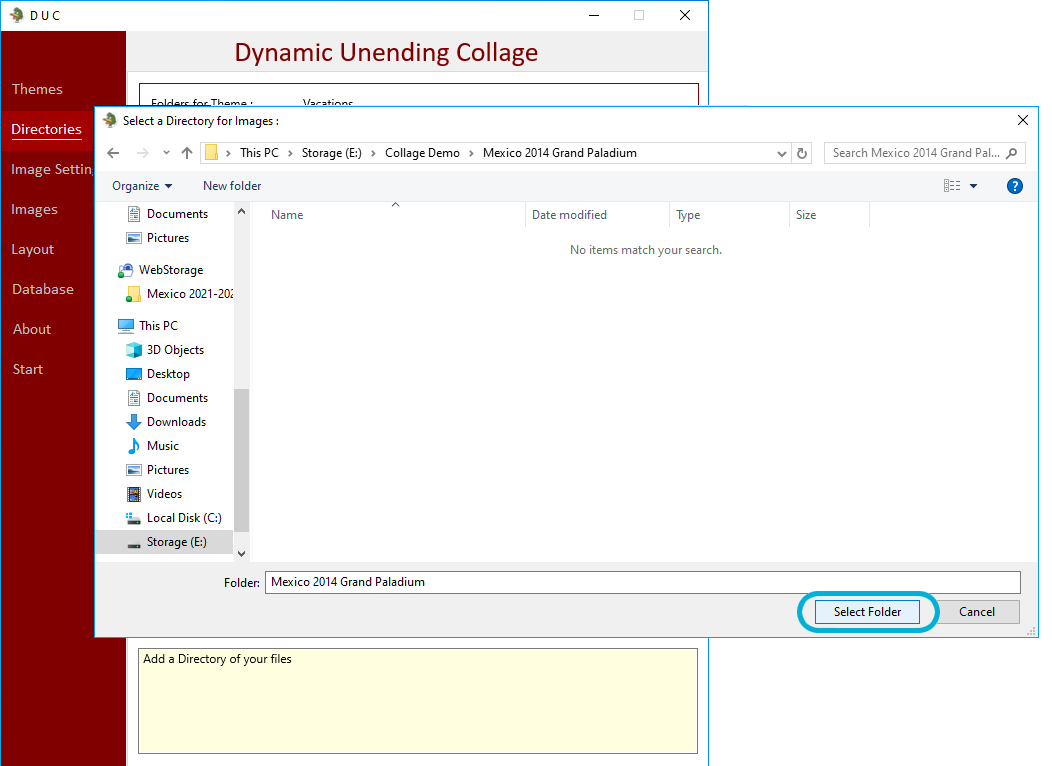This screenshot has height=766, width=1052.
Task: Click the 3D Objects cube icon
Action: coord(134,350)
